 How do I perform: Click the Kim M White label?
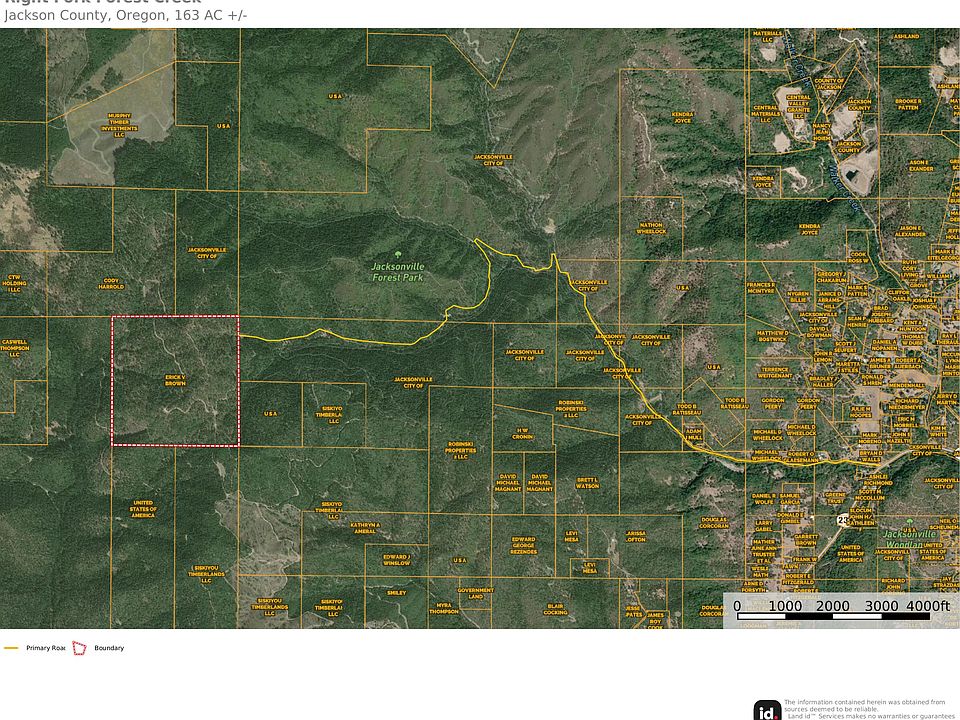[x=939, y=431]
